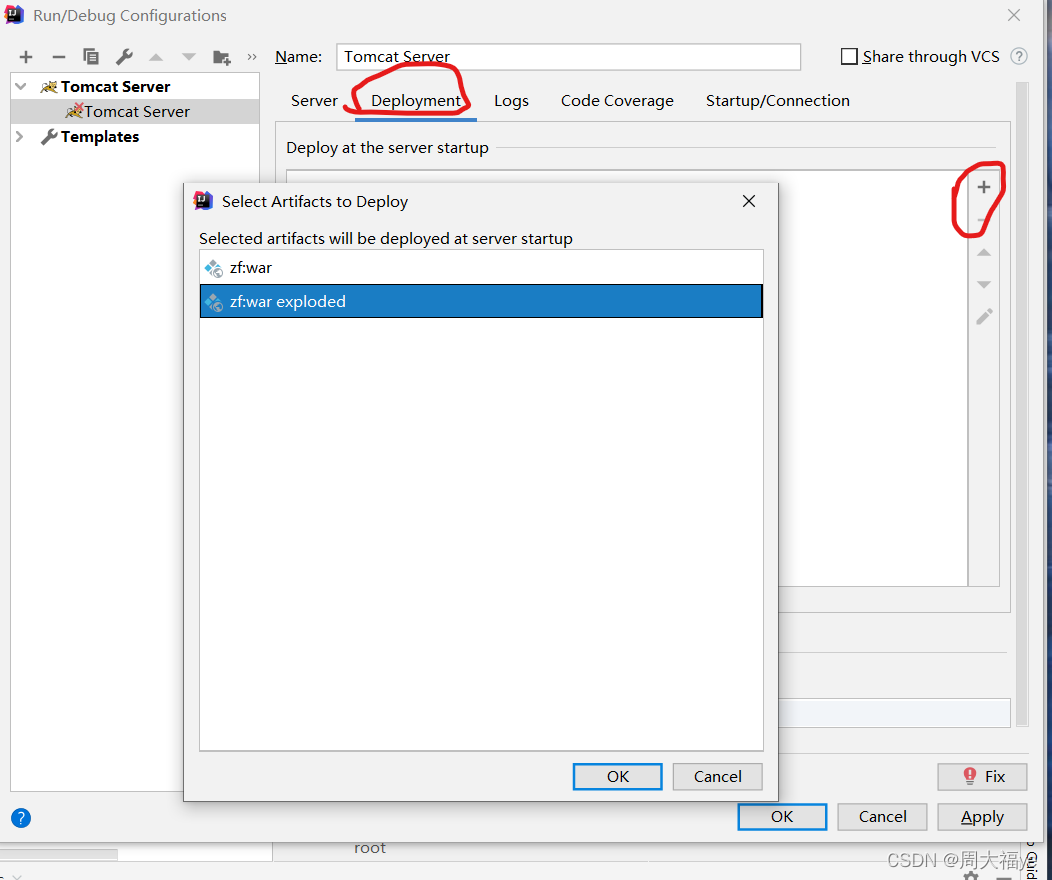Add a new run configuration with plus icon
Screen dimensions: 1052x880
pos(25,57)
